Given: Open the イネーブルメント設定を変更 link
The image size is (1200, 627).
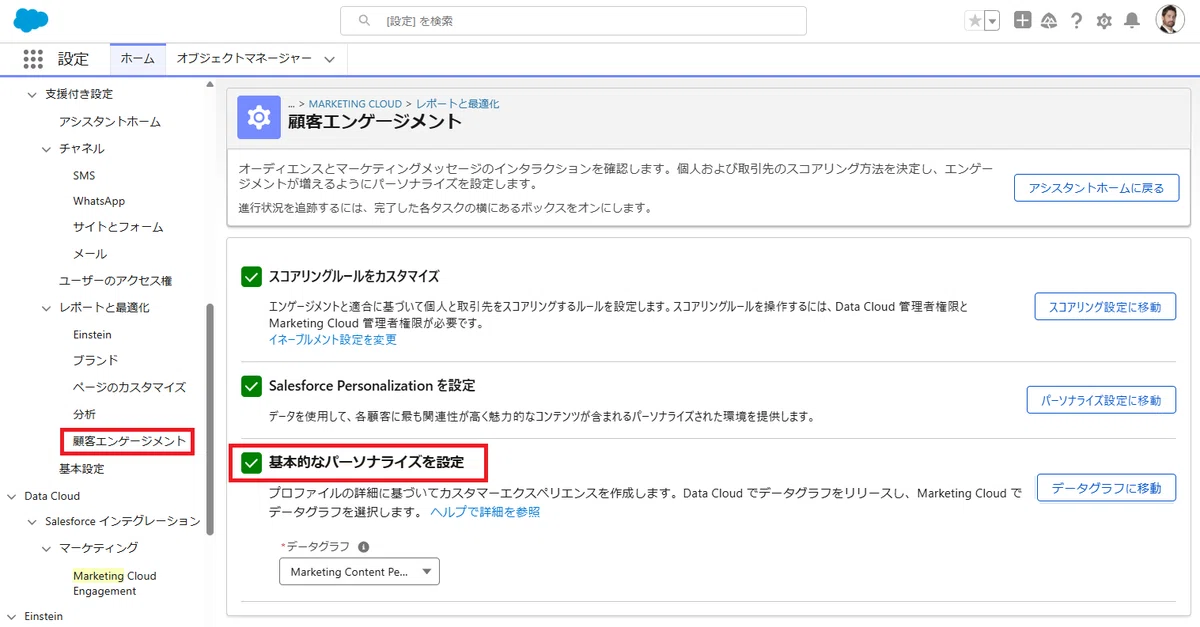Looking at the screenshot, I should pyautogui.click(x=333, y=340).
